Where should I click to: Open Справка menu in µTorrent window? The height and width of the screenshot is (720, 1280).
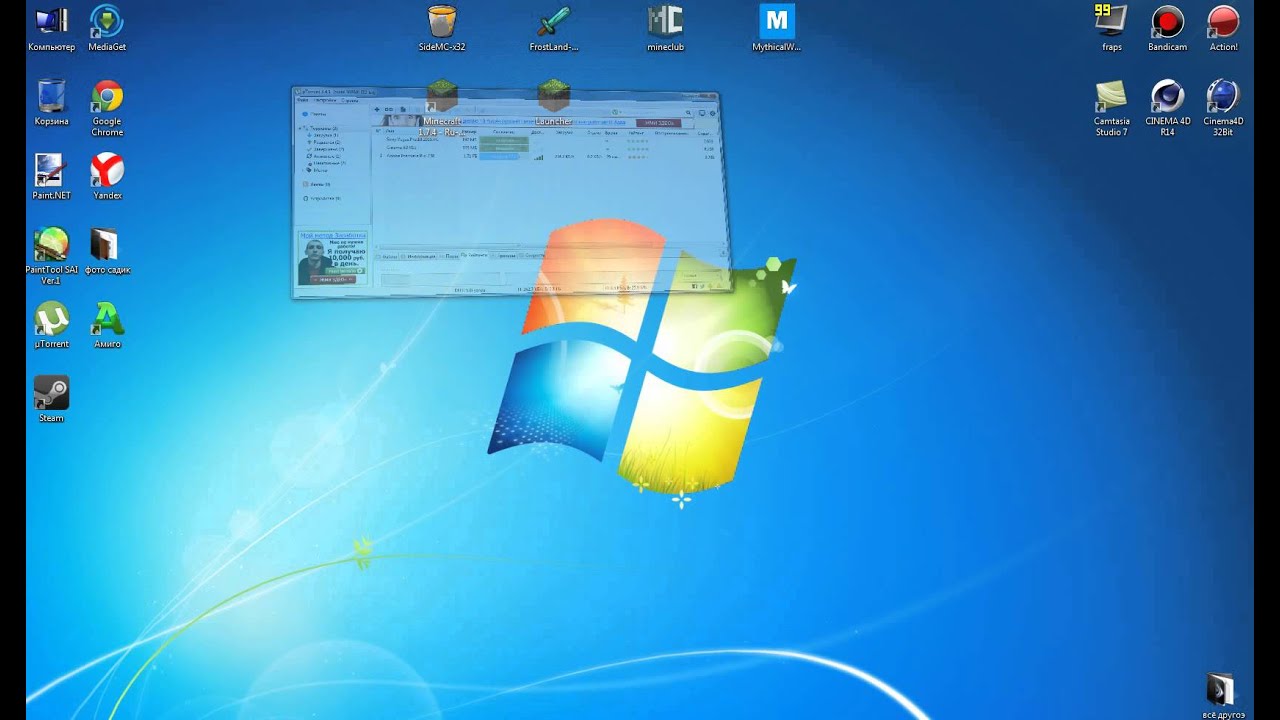coord(350,100)
